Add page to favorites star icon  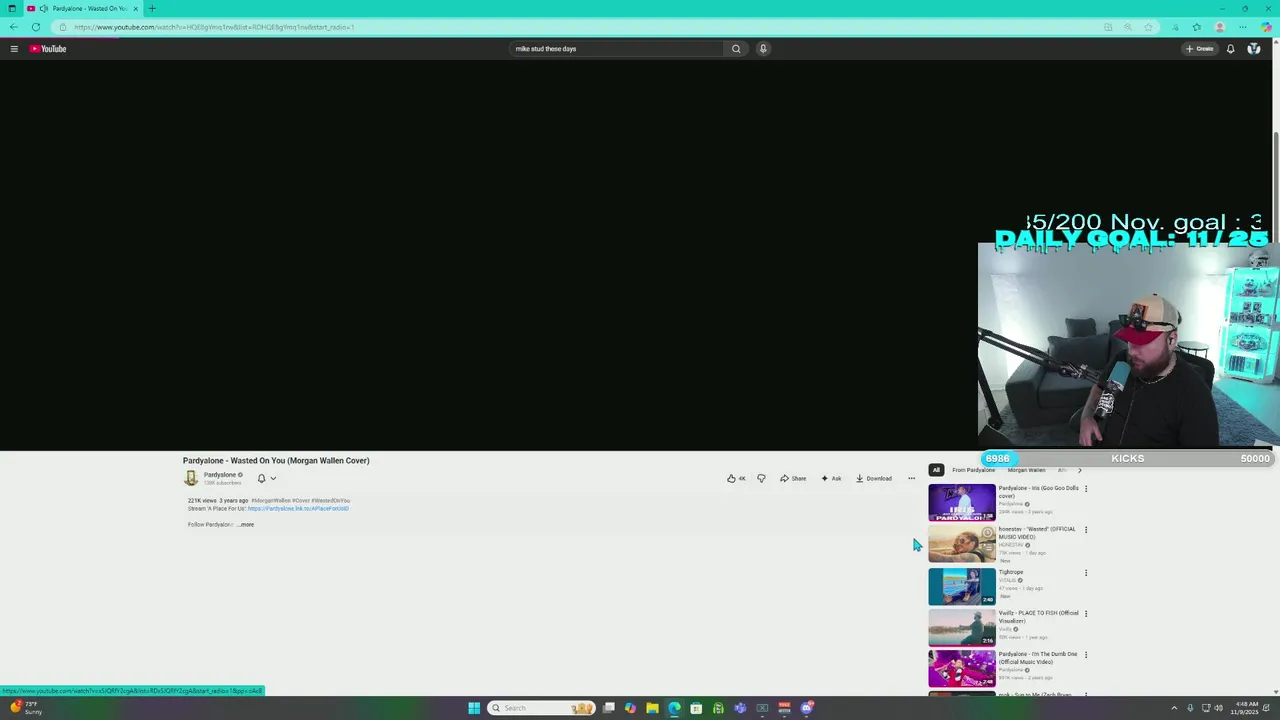(1149, 27)
